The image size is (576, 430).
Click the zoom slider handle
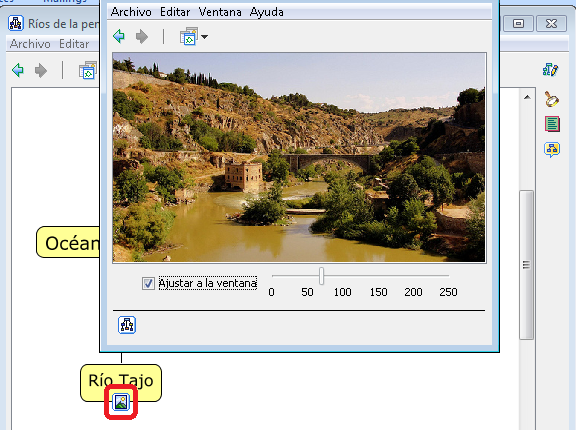(321, 276)
